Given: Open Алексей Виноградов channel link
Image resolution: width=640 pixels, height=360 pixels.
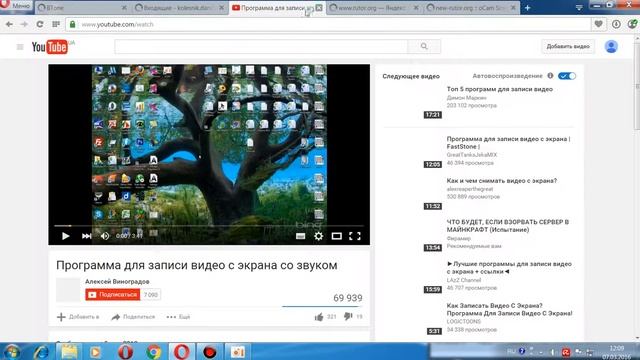Looking at the screenshot, I should pyautogui.click(x=117, y=282).
